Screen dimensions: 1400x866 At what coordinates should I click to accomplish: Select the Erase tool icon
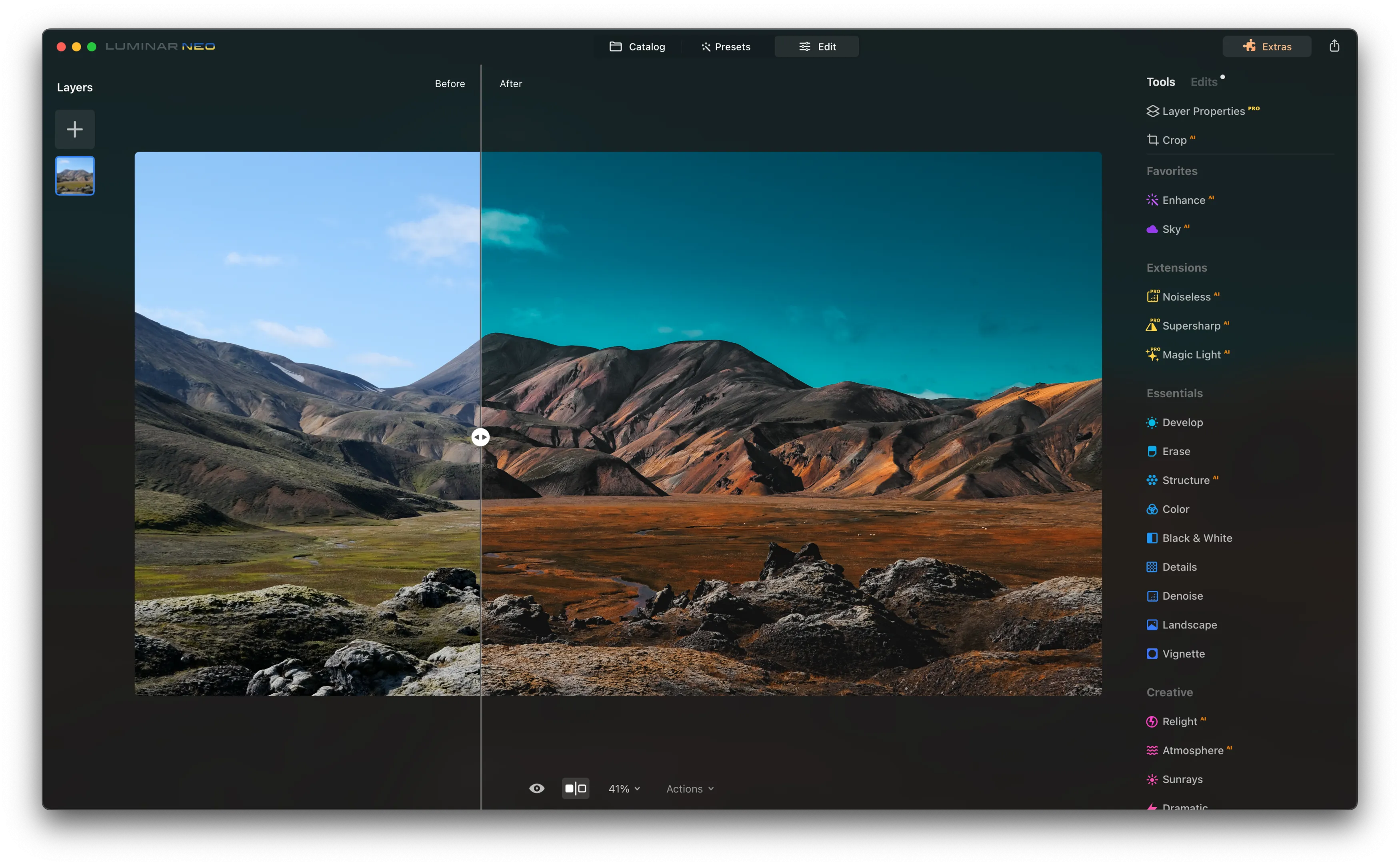[x=1152, y=451]
